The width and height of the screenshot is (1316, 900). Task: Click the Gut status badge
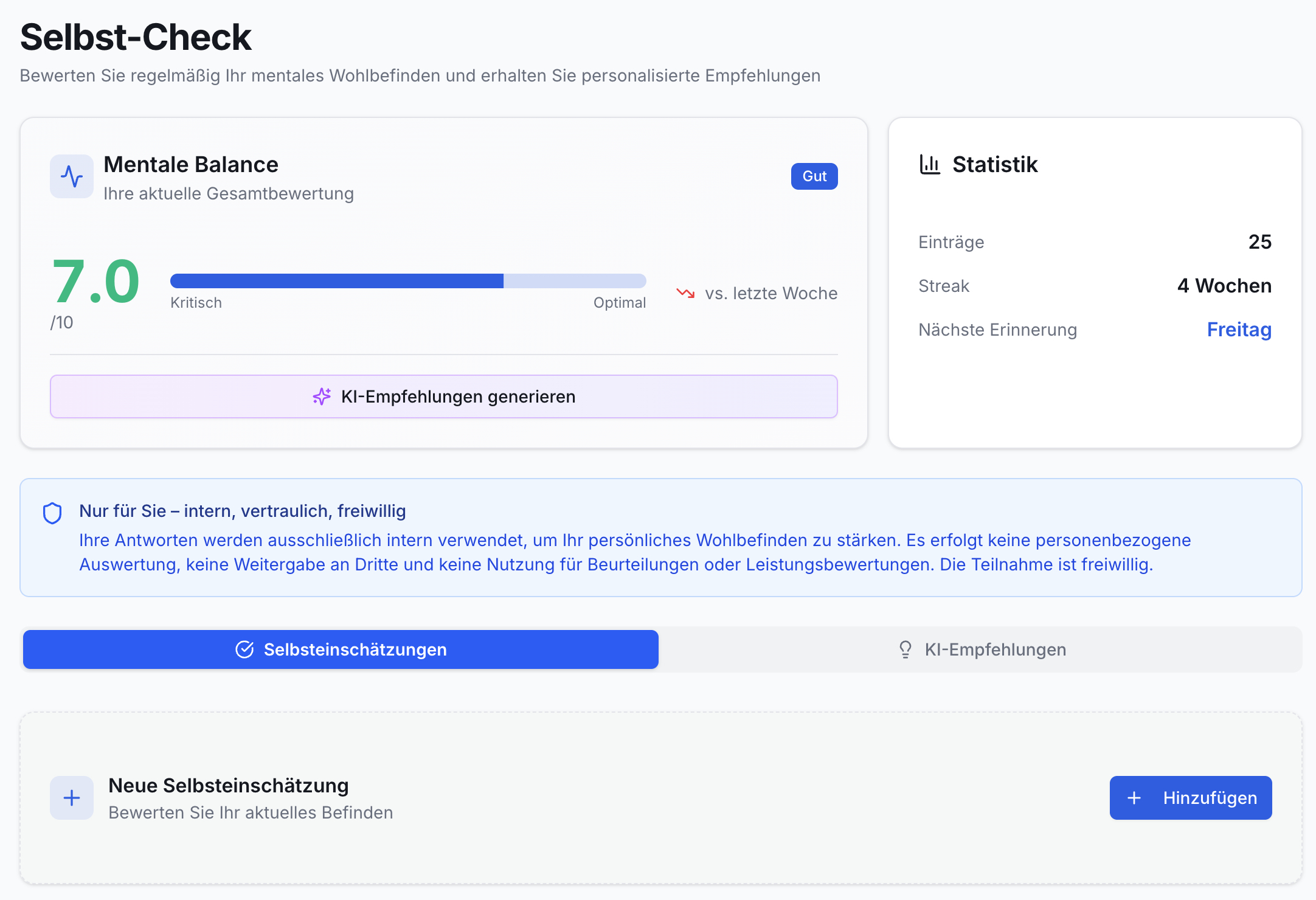click(x=814, y=176)
